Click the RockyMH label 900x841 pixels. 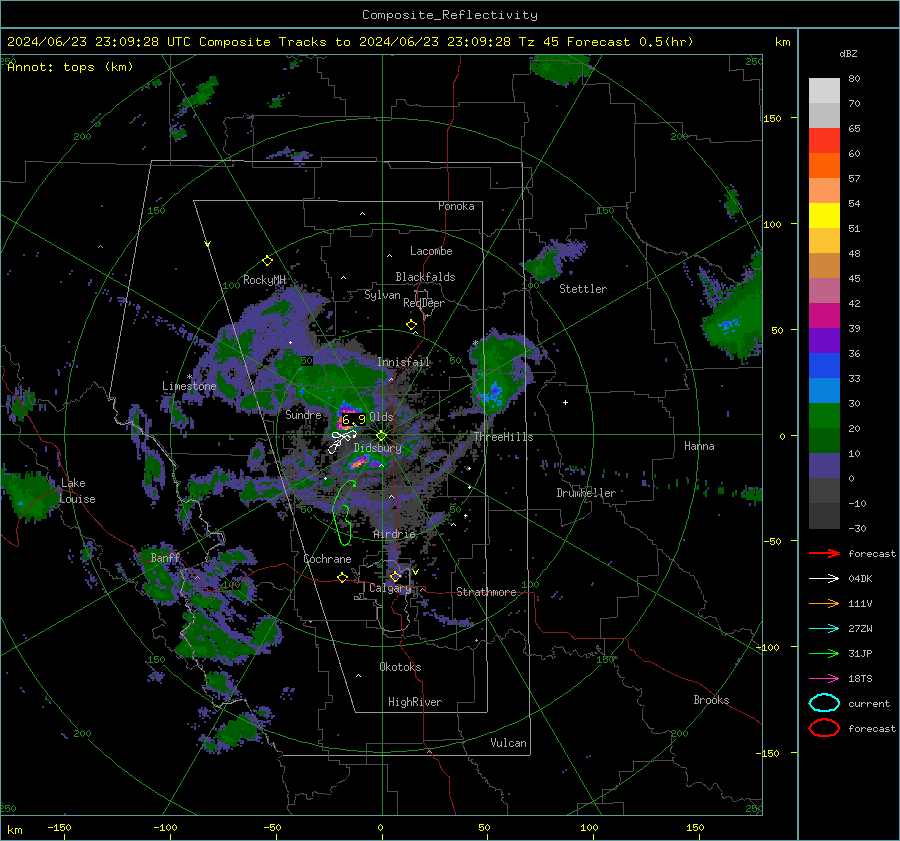265,280
